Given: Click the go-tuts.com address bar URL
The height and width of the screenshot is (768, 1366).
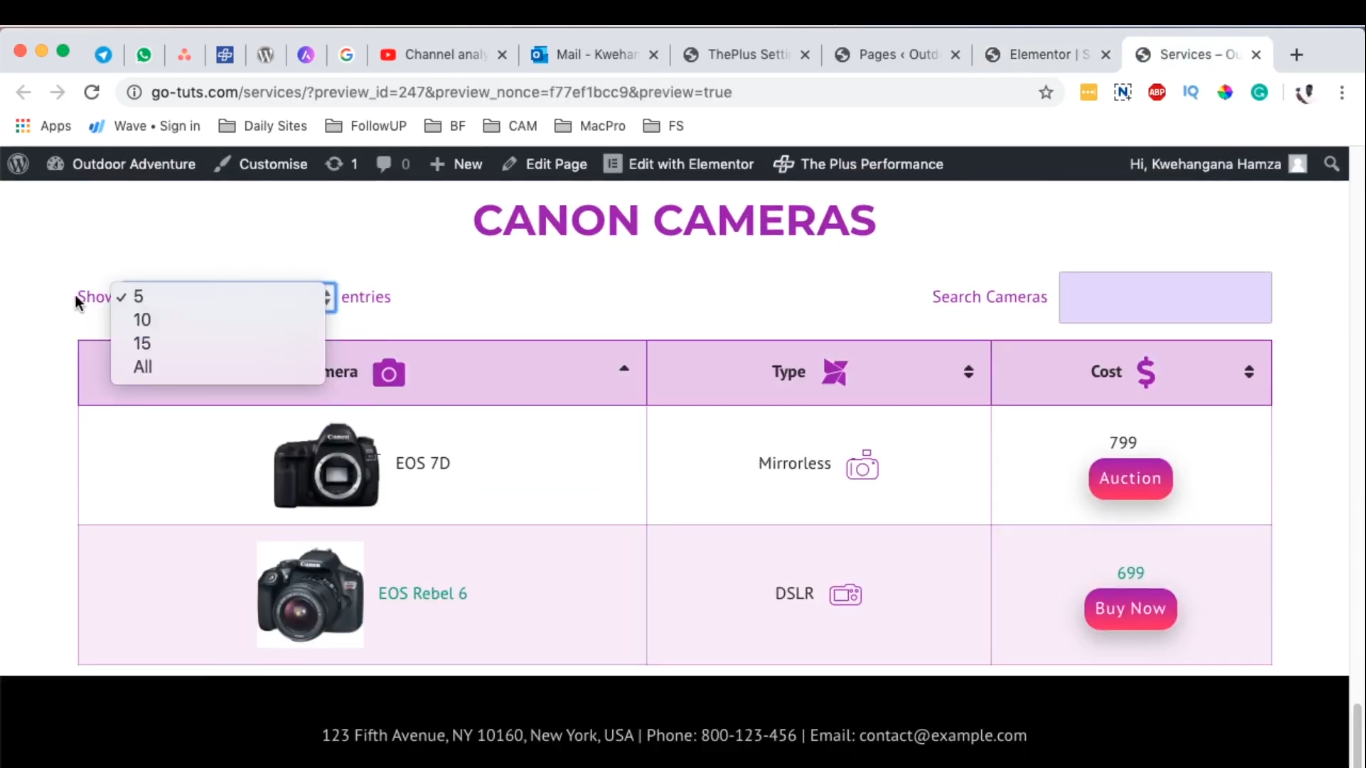Looking at the screenshot, I should 441,92.
